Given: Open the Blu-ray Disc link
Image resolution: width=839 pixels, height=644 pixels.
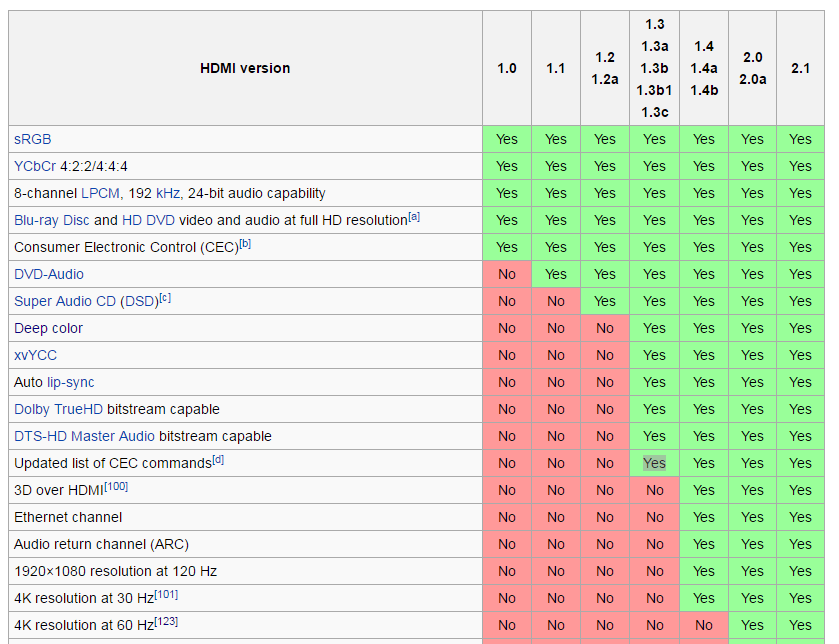Looking at the screenshot, I should point(51,220).
